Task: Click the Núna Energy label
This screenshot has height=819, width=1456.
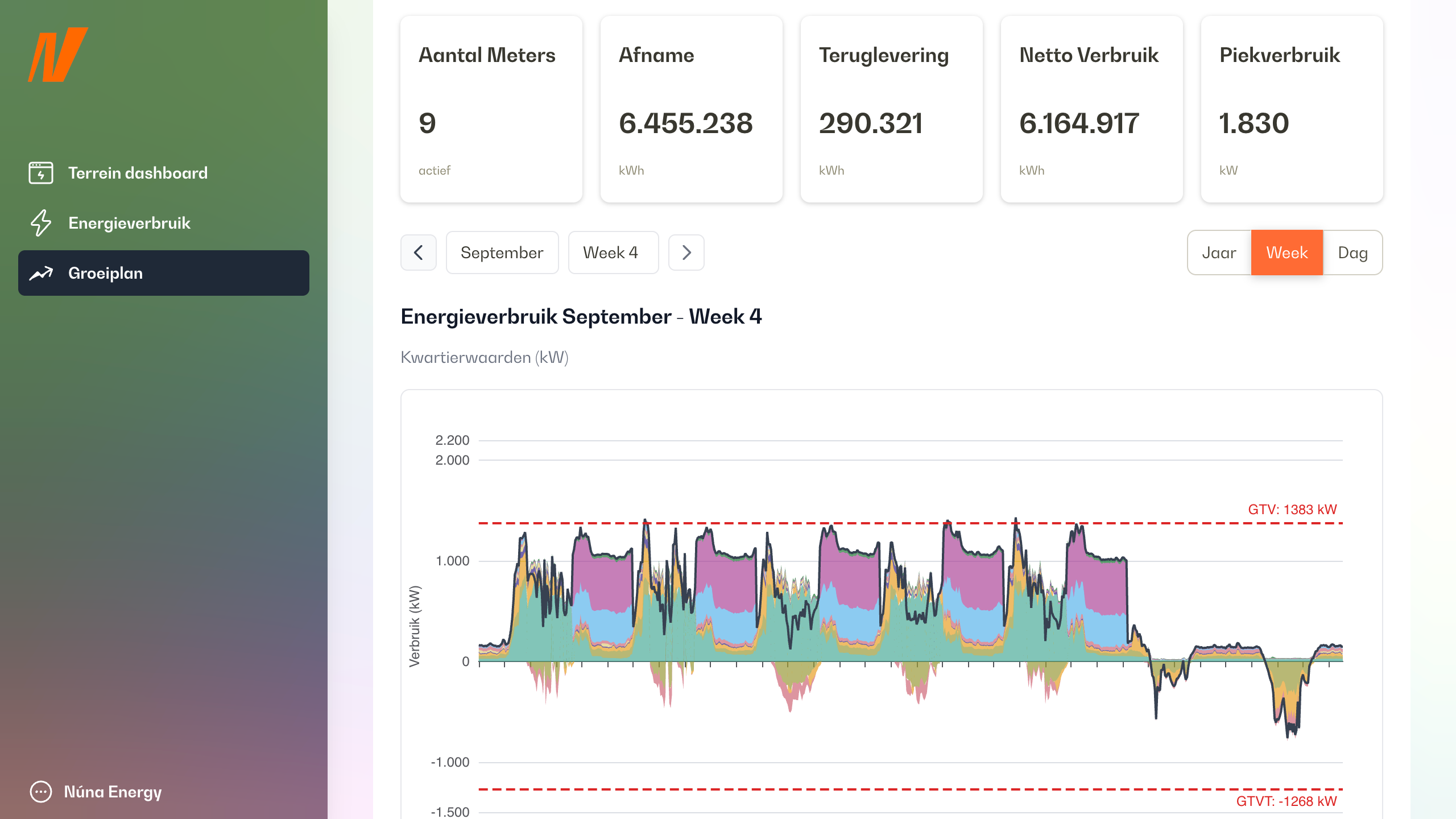Action: click(113, 791)
